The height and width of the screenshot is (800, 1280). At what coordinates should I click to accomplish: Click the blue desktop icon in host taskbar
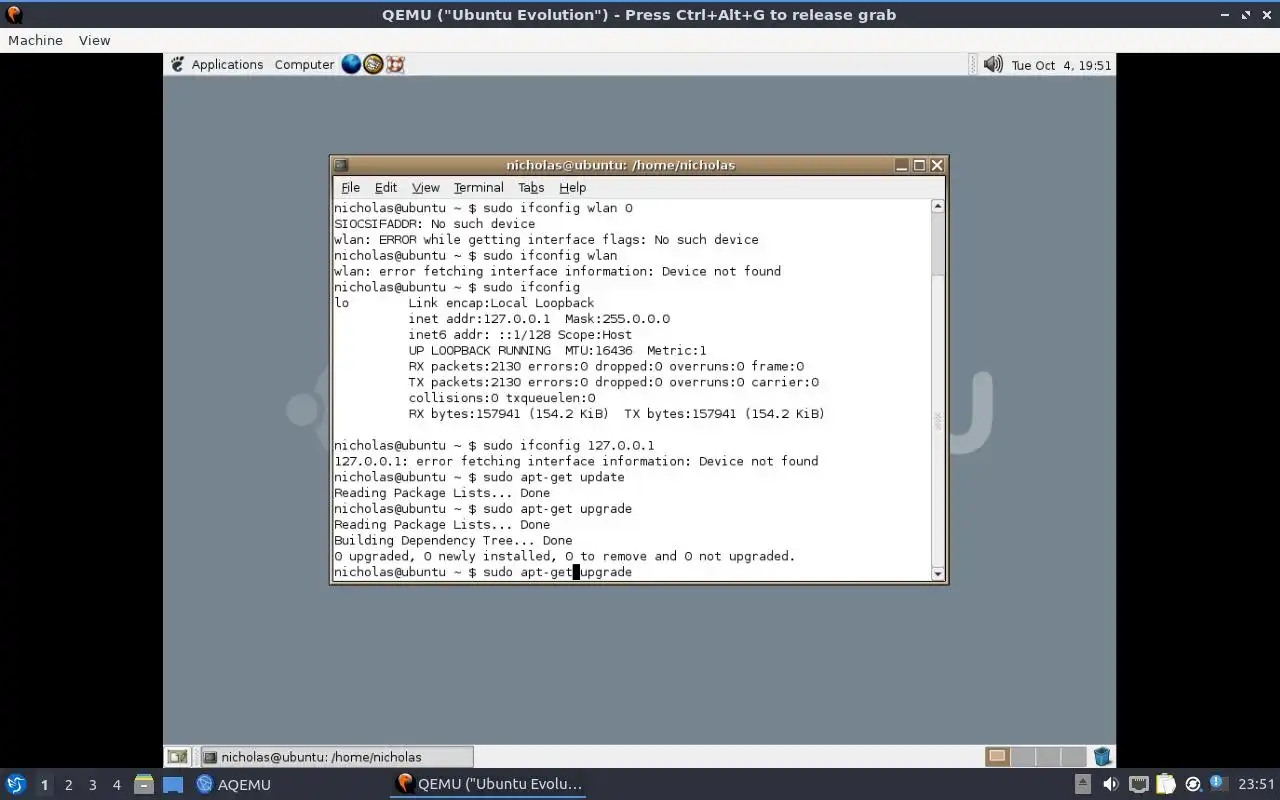click(x=173, y=784)
